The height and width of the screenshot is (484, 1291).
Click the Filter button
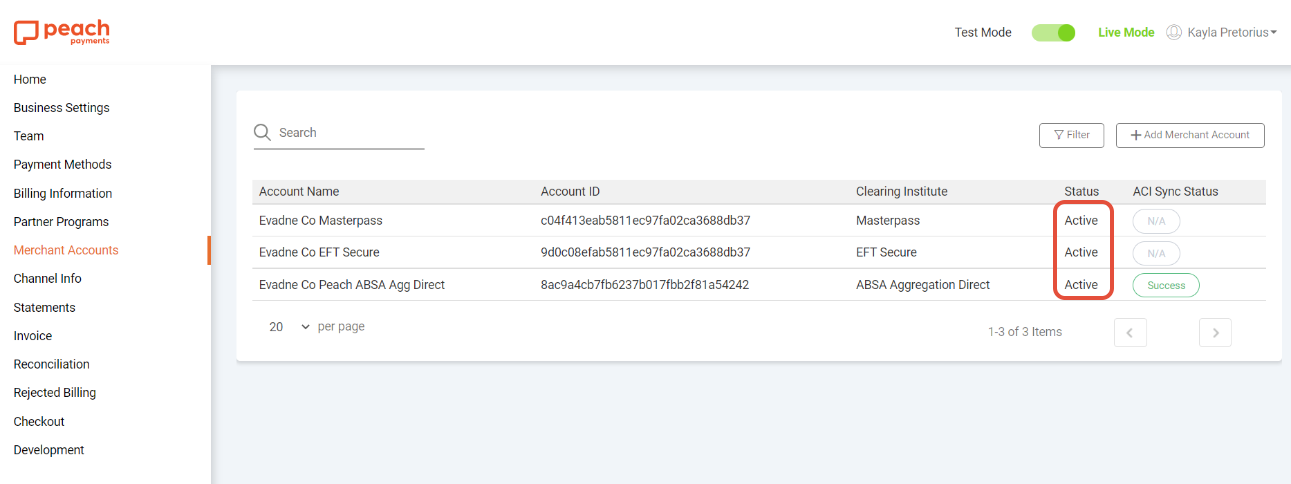click(x=1072, y=135)
